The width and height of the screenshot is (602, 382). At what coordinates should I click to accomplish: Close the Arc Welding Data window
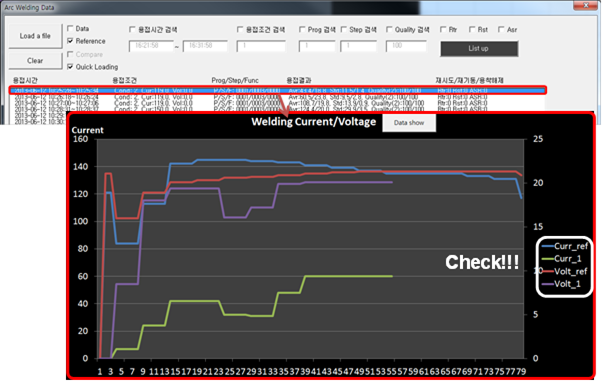tap(586, 5)
